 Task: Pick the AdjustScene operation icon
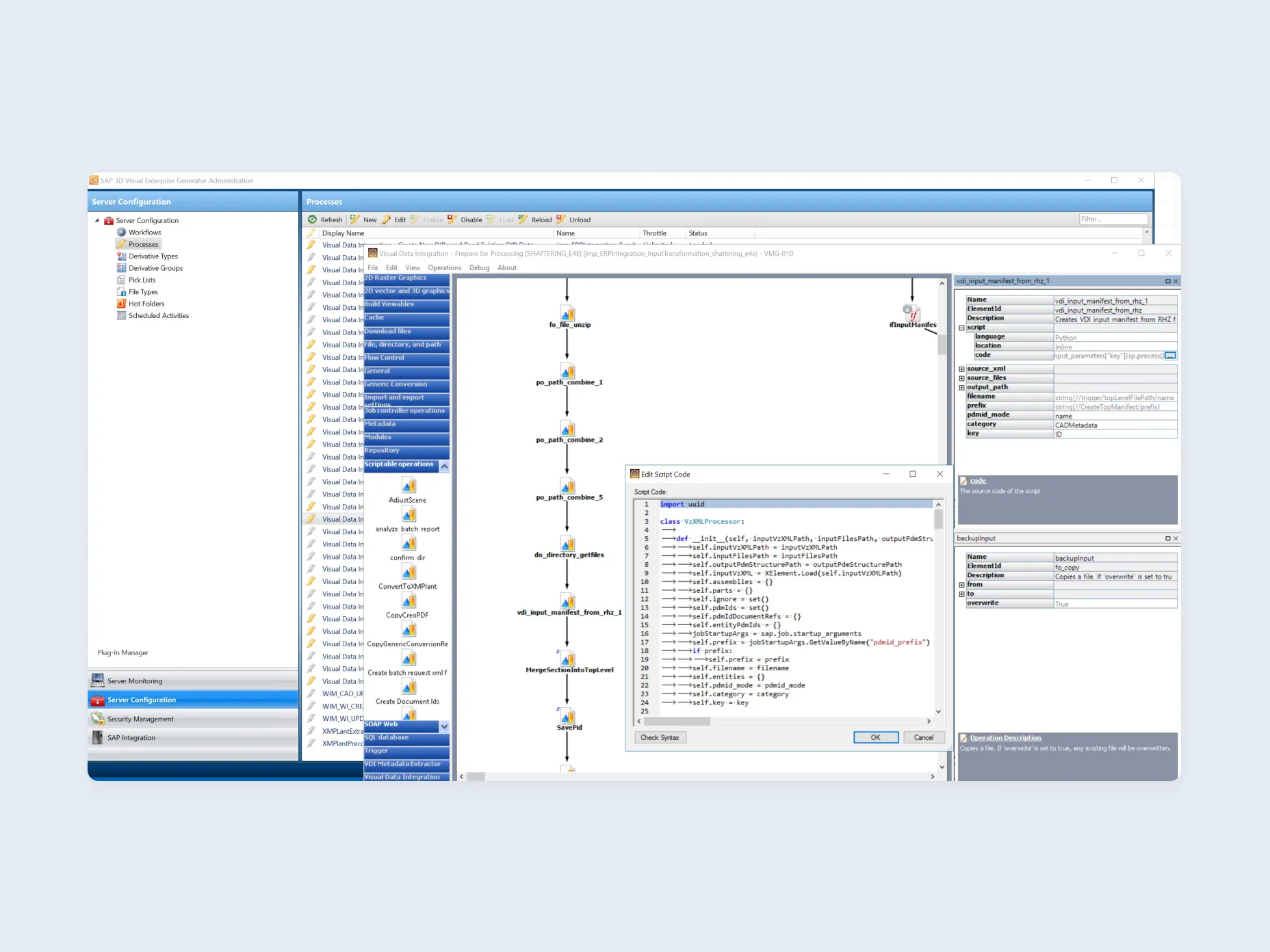pos(409,486)
